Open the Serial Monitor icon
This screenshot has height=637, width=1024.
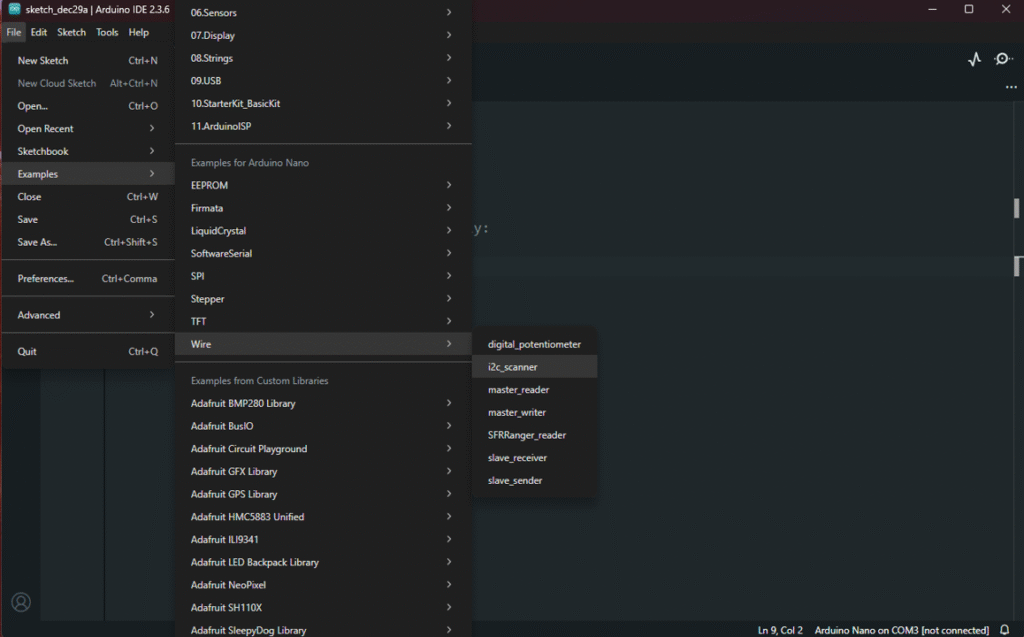click(1002, 59)
